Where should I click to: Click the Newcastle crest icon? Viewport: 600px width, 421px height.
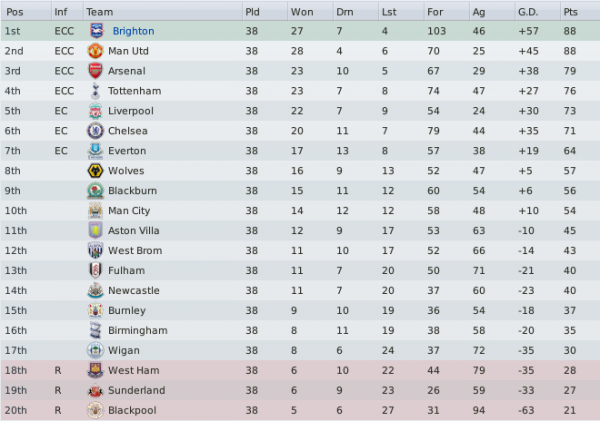coord(96,290)
